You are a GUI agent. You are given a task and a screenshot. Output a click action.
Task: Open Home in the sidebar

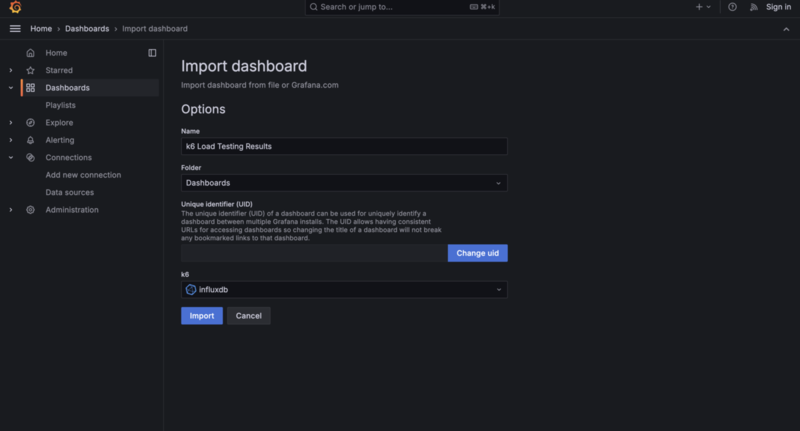[56, 53]
